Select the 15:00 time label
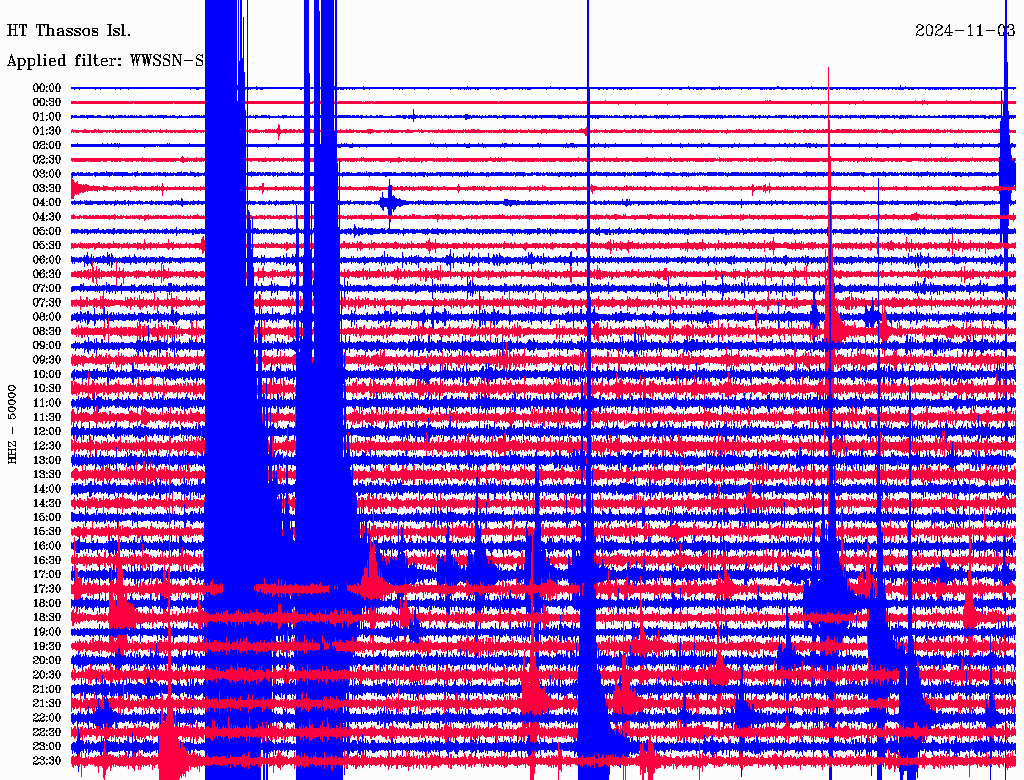 tap(47, 517)
